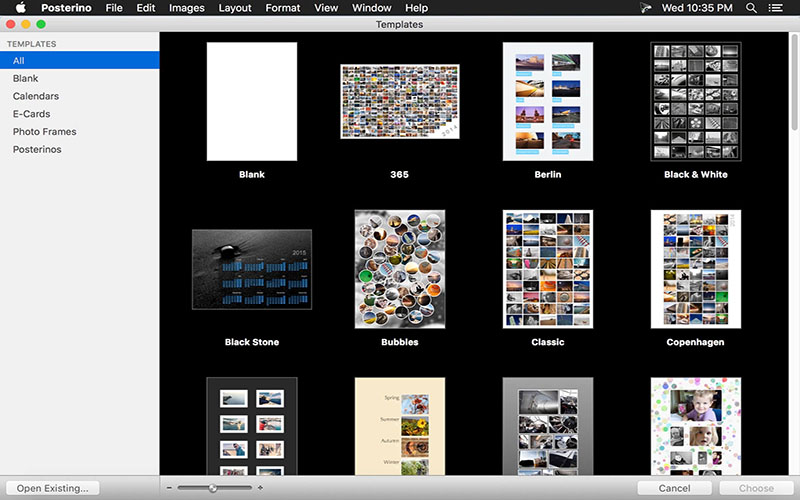
Task: Select the 365 template thumbnail
Action: point(400,102)
